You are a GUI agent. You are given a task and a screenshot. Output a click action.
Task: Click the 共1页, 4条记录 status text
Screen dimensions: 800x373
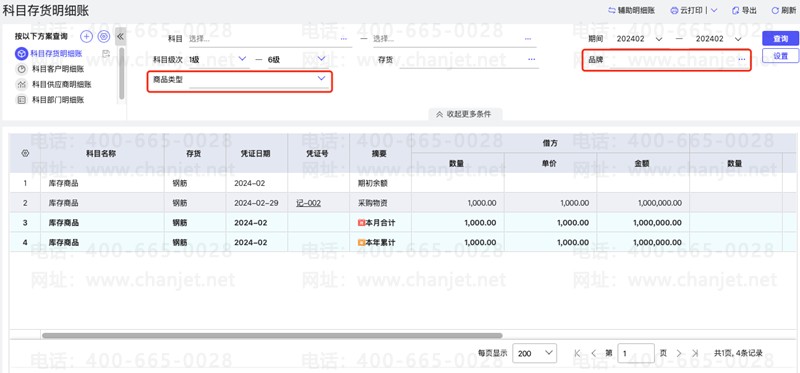[x=738, y=353]
